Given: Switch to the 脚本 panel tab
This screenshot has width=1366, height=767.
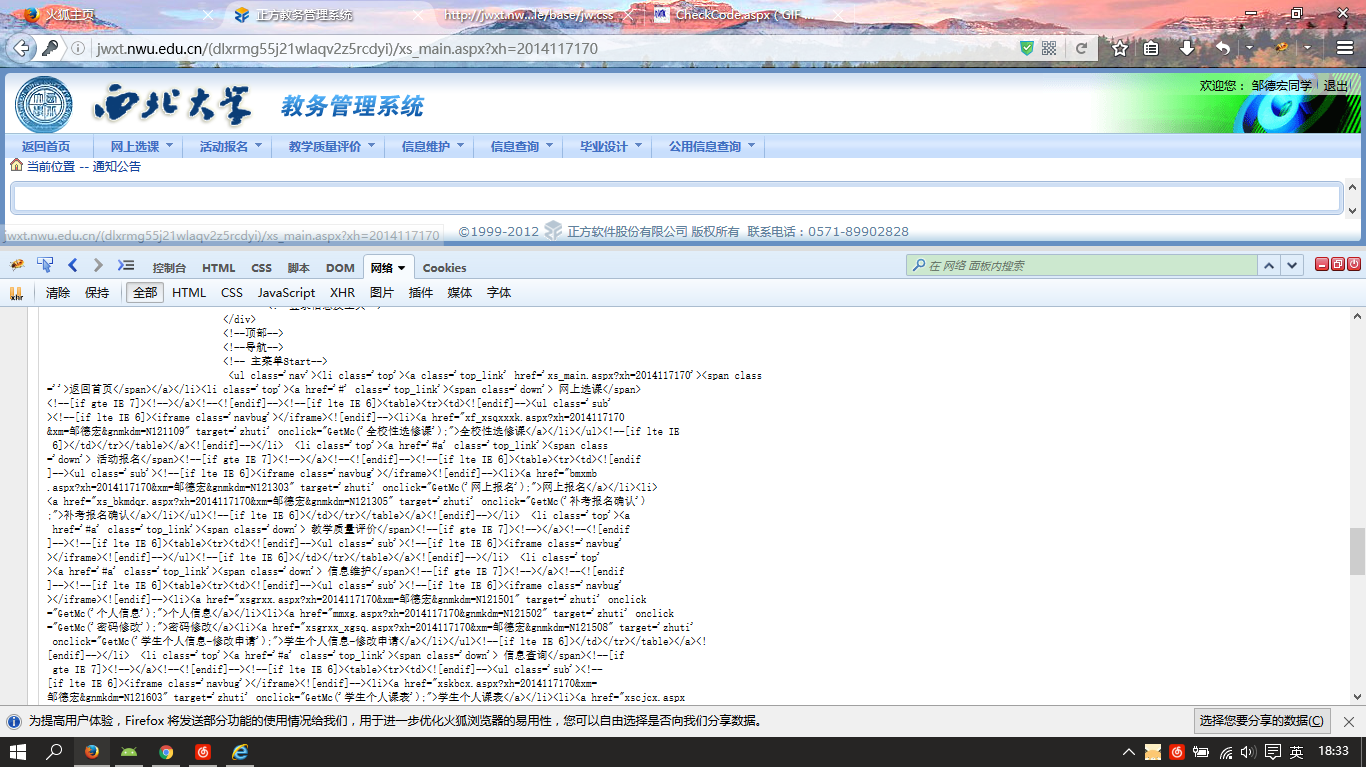Looking at the screenshot, I should 298,268.
